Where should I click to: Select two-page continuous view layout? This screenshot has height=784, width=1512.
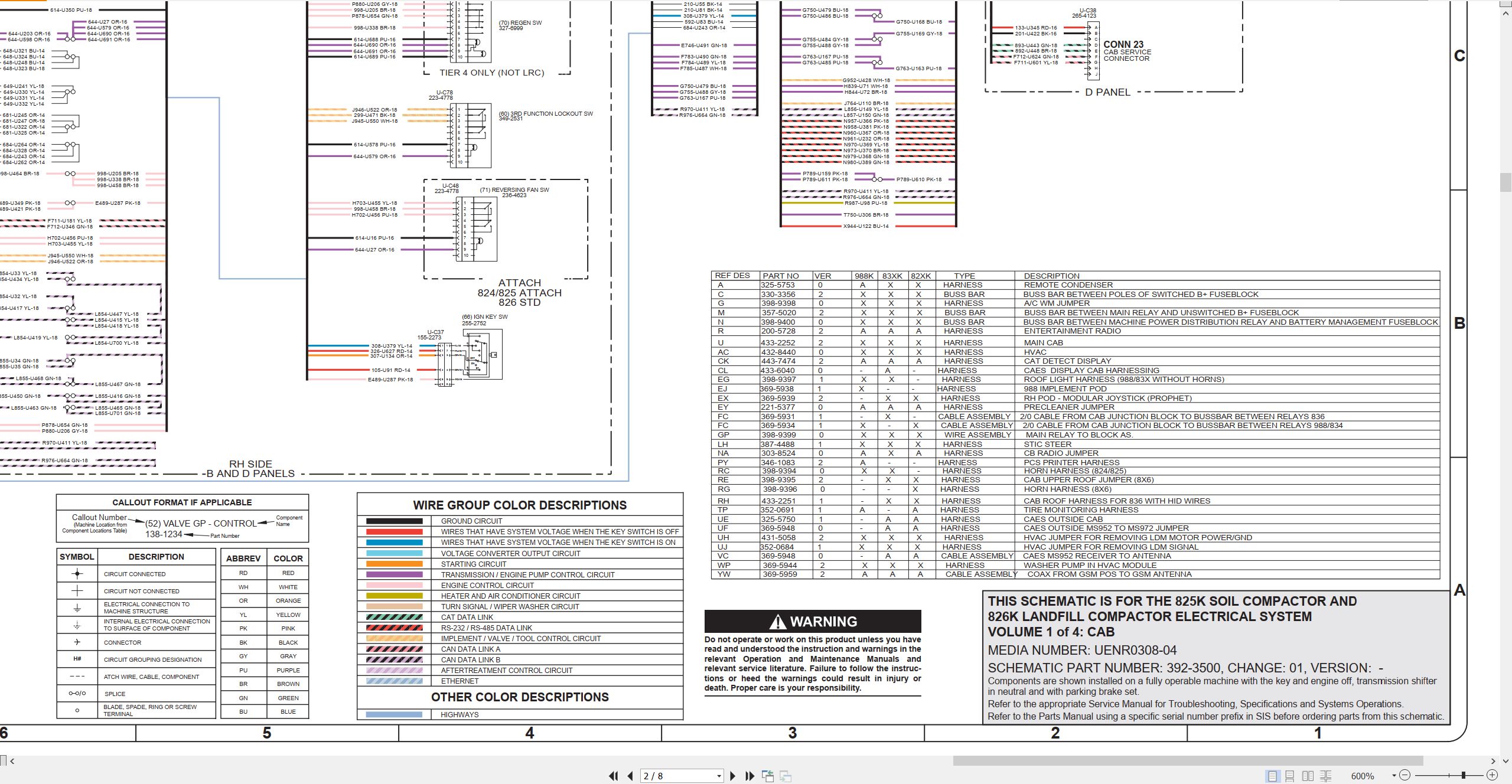(1326, 776)
